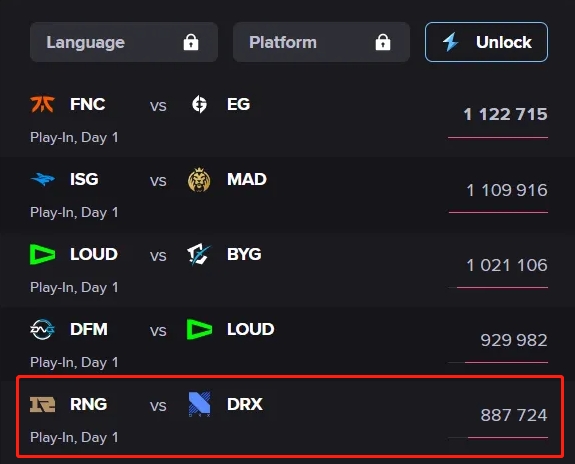
Task: Click viewer count 1 021 106
Action: [507, 265]
